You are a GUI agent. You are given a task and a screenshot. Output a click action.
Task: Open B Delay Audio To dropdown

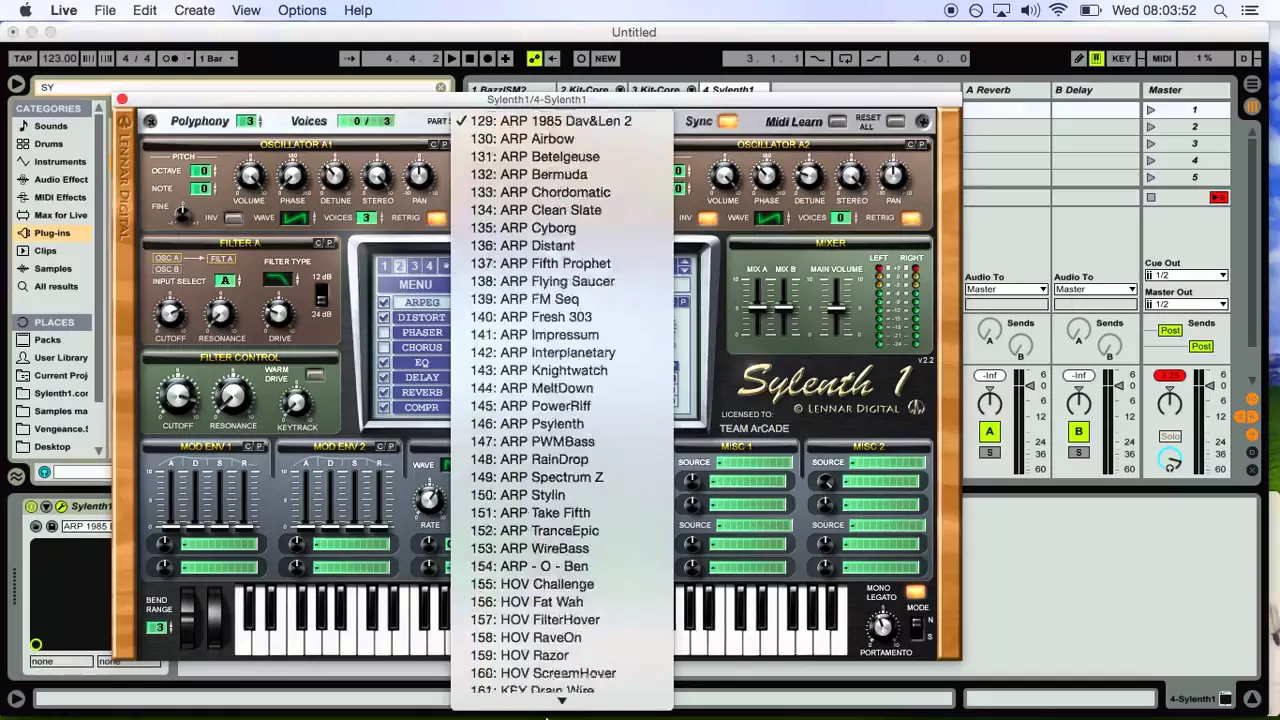(x=1095, y=290)
